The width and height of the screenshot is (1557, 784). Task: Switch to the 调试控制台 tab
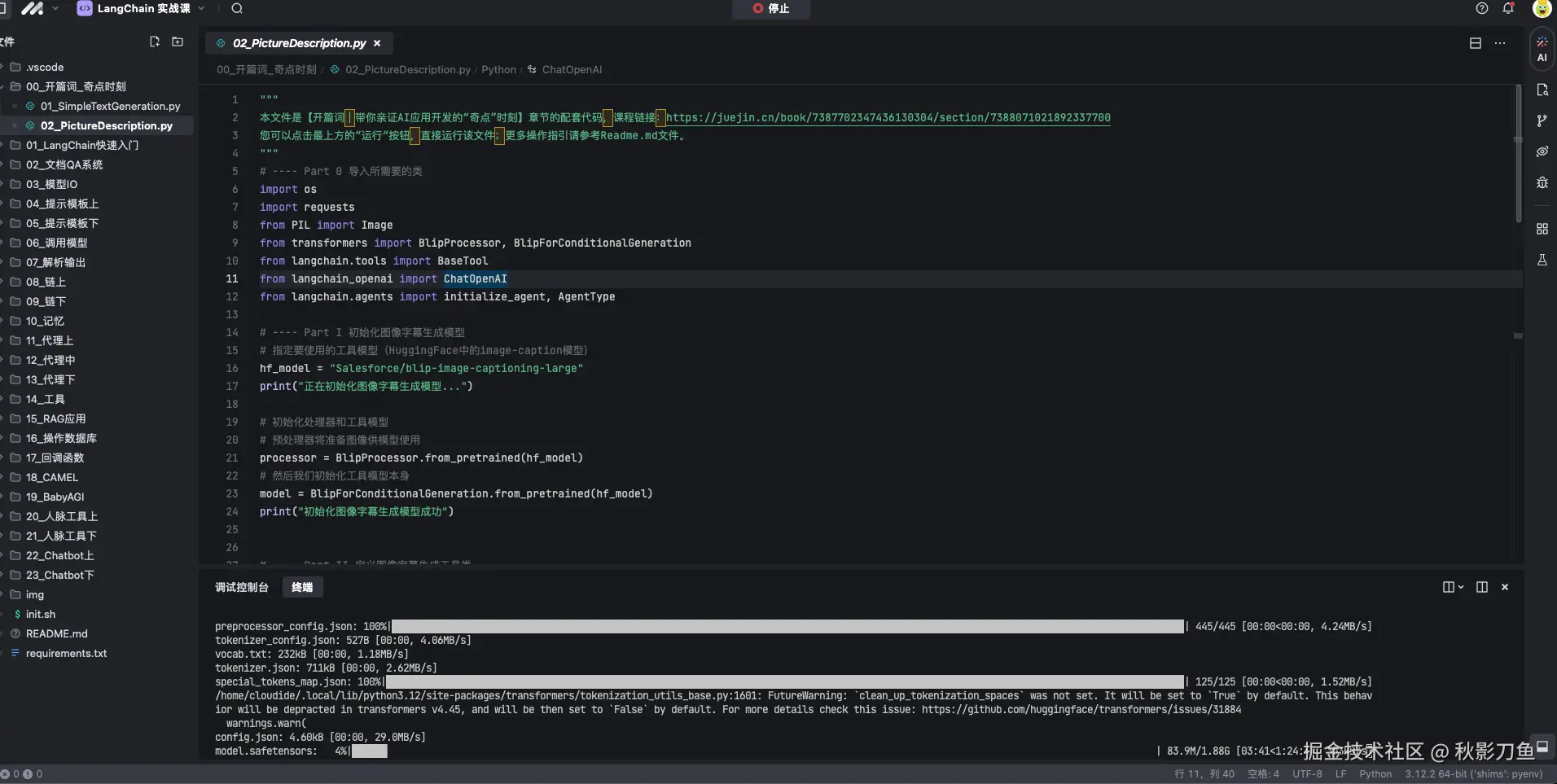click(241, 587)
